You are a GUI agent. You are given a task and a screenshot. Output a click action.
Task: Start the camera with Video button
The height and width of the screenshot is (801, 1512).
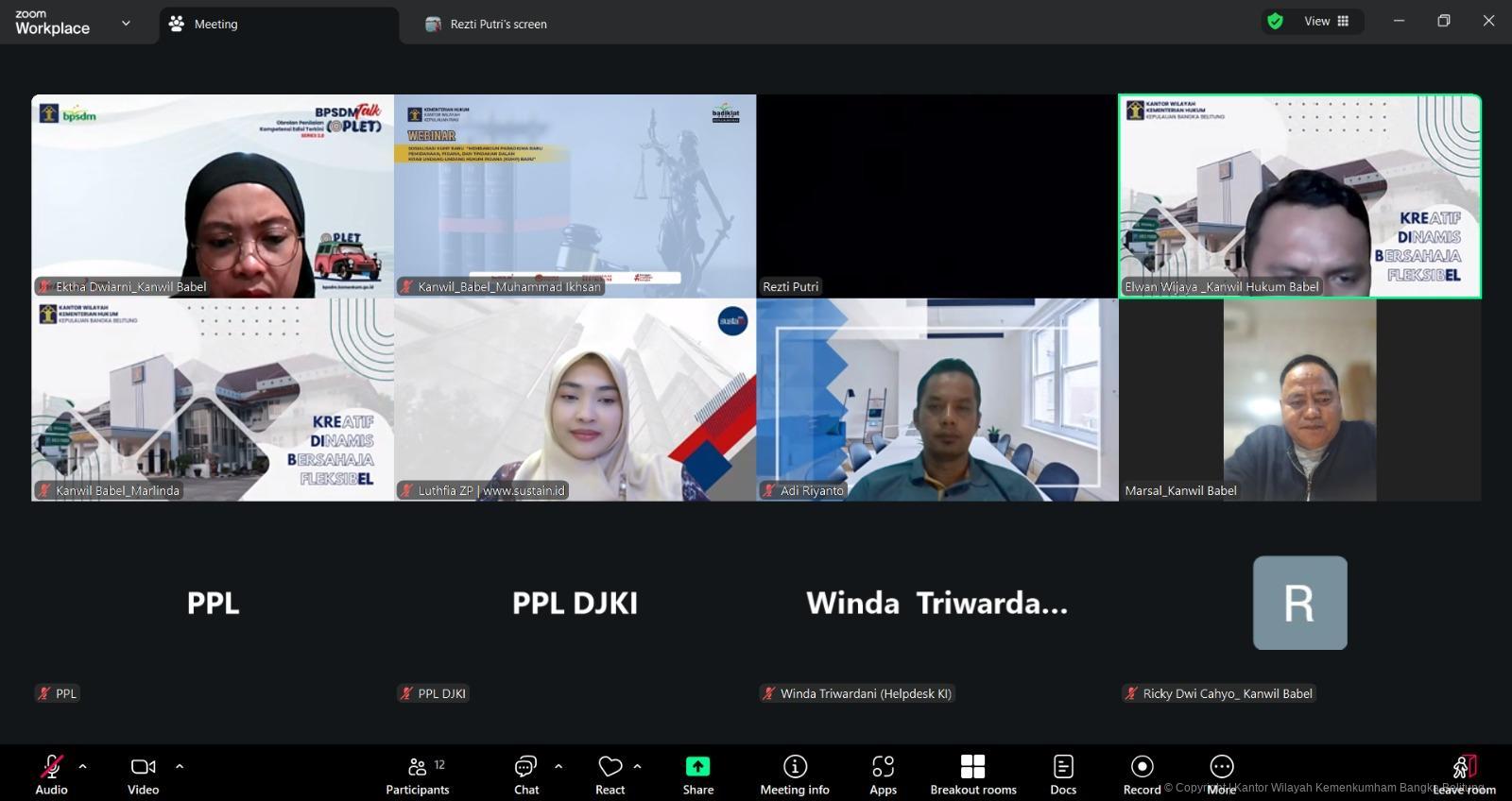[x=143, y=775]
